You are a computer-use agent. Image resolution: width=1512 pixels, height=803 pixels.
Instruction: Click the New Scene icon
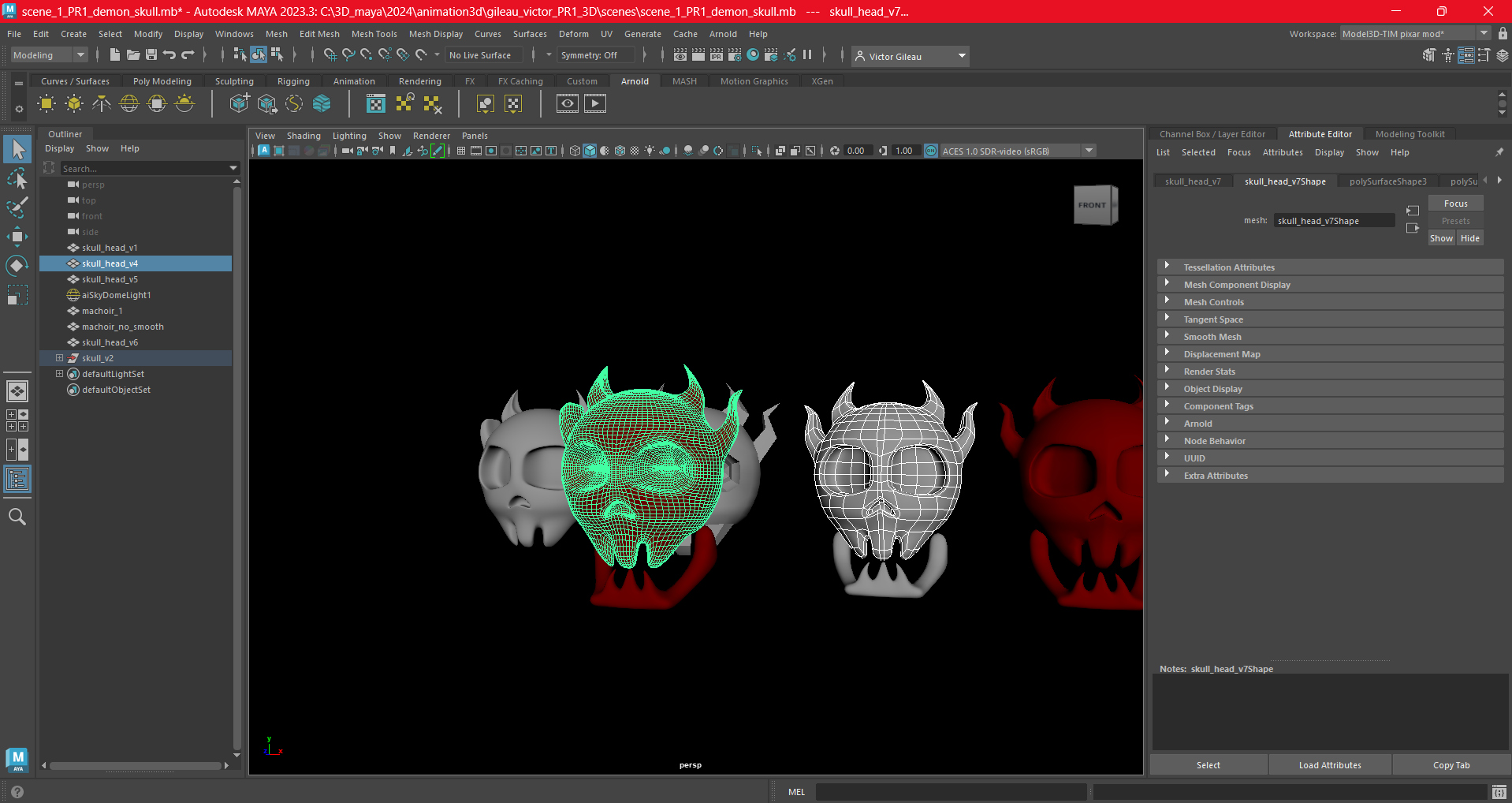pos(115,54)
